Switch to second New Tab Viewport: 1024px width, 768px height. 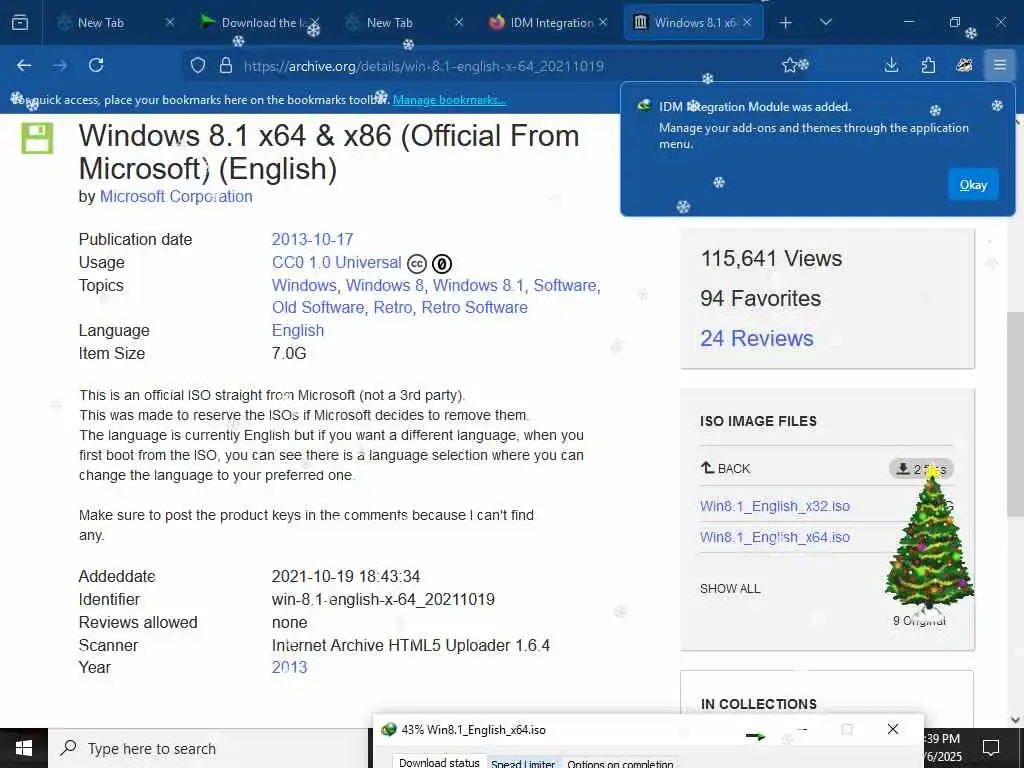(389, 23)
